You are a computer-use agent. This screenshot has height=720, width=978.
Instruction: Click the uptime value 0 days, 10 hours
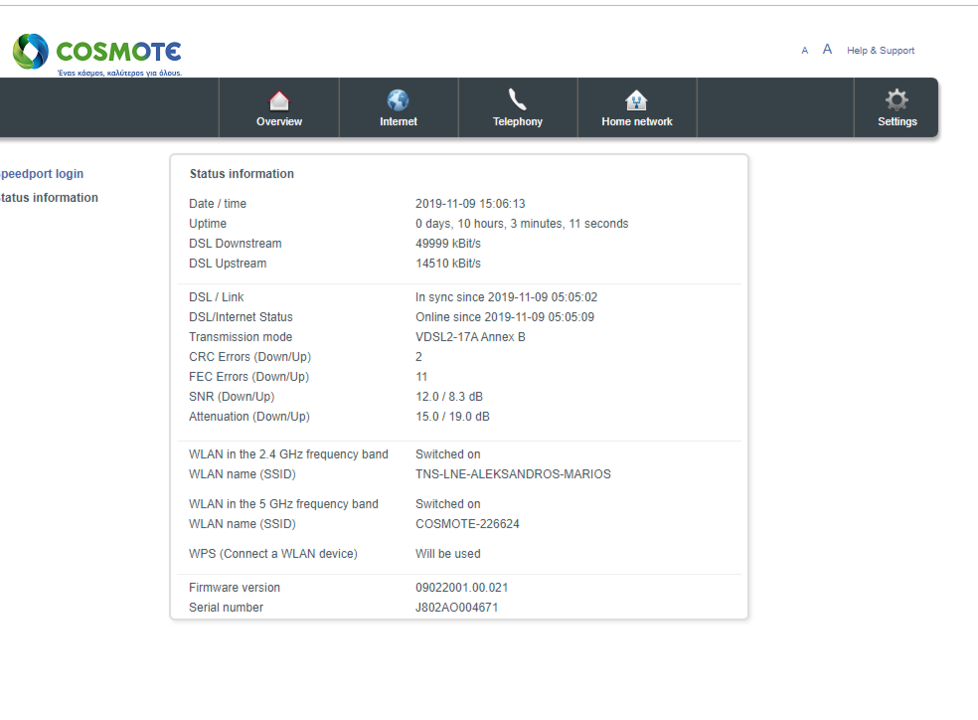click(522, 224)
